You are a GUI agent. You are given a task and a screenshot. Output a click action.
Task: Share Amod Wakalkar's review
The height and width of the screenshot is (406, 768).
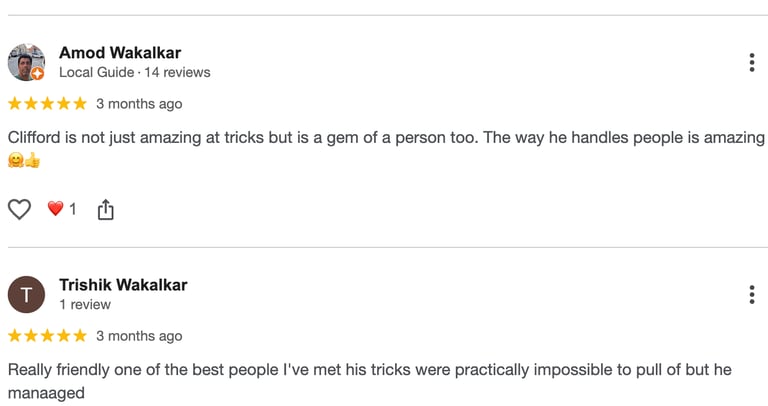[105, 209]
